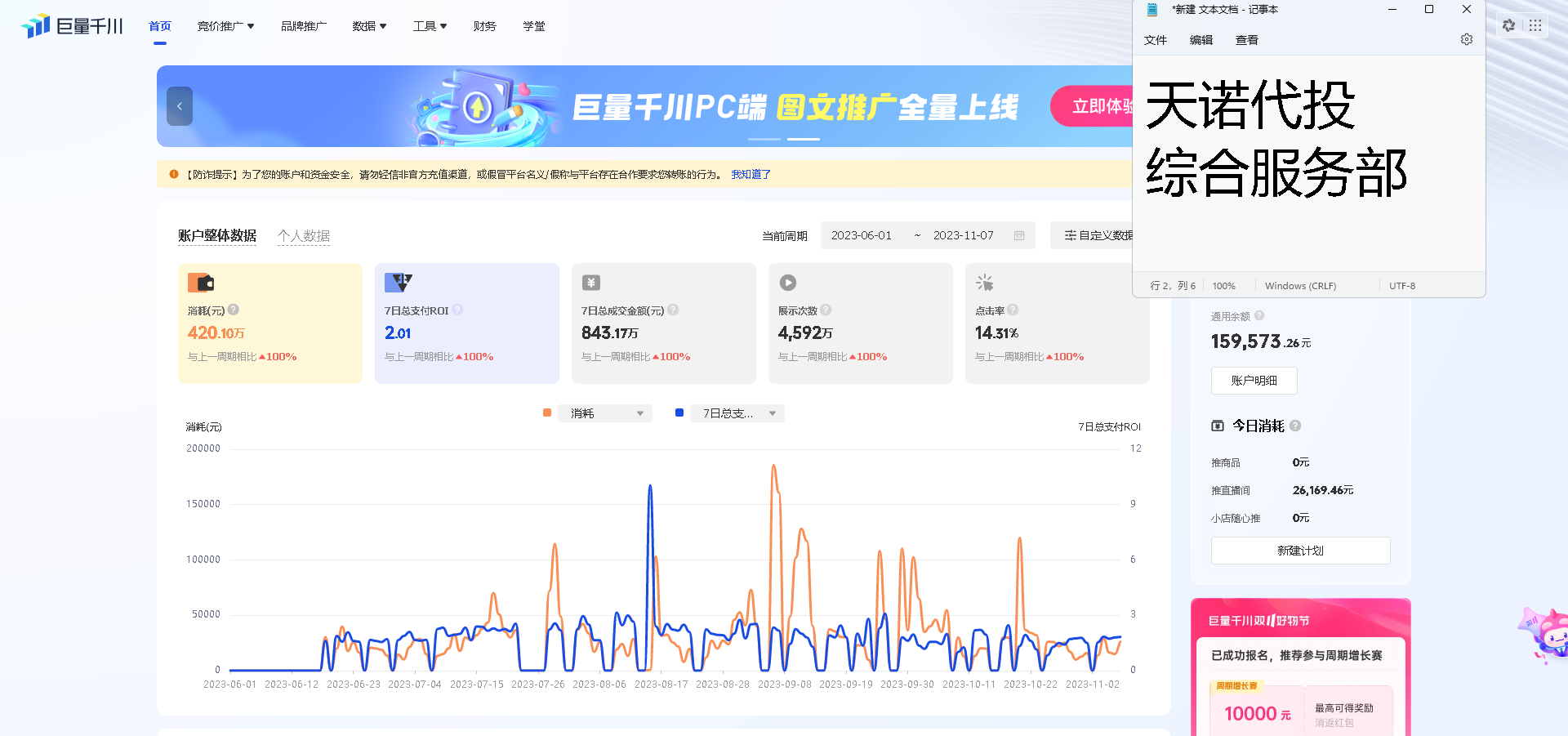Show help tooltip for 展示次数
Screen dimensions: 1568x736
[x=826, y=310]
